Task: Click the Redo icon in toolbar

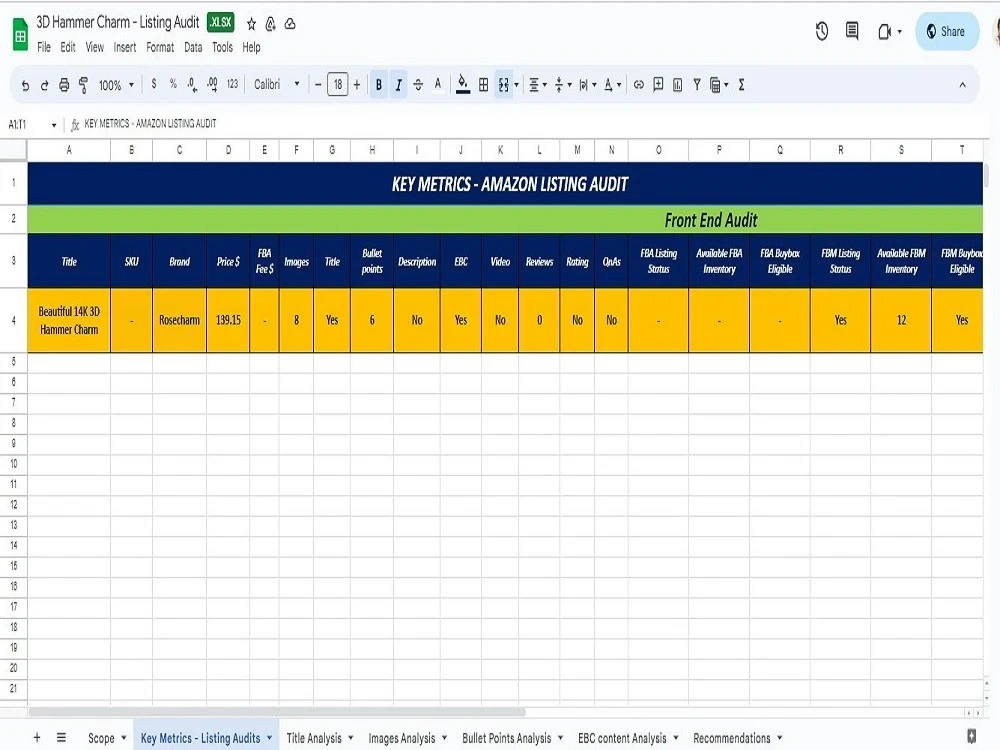Action: [44, 85]
